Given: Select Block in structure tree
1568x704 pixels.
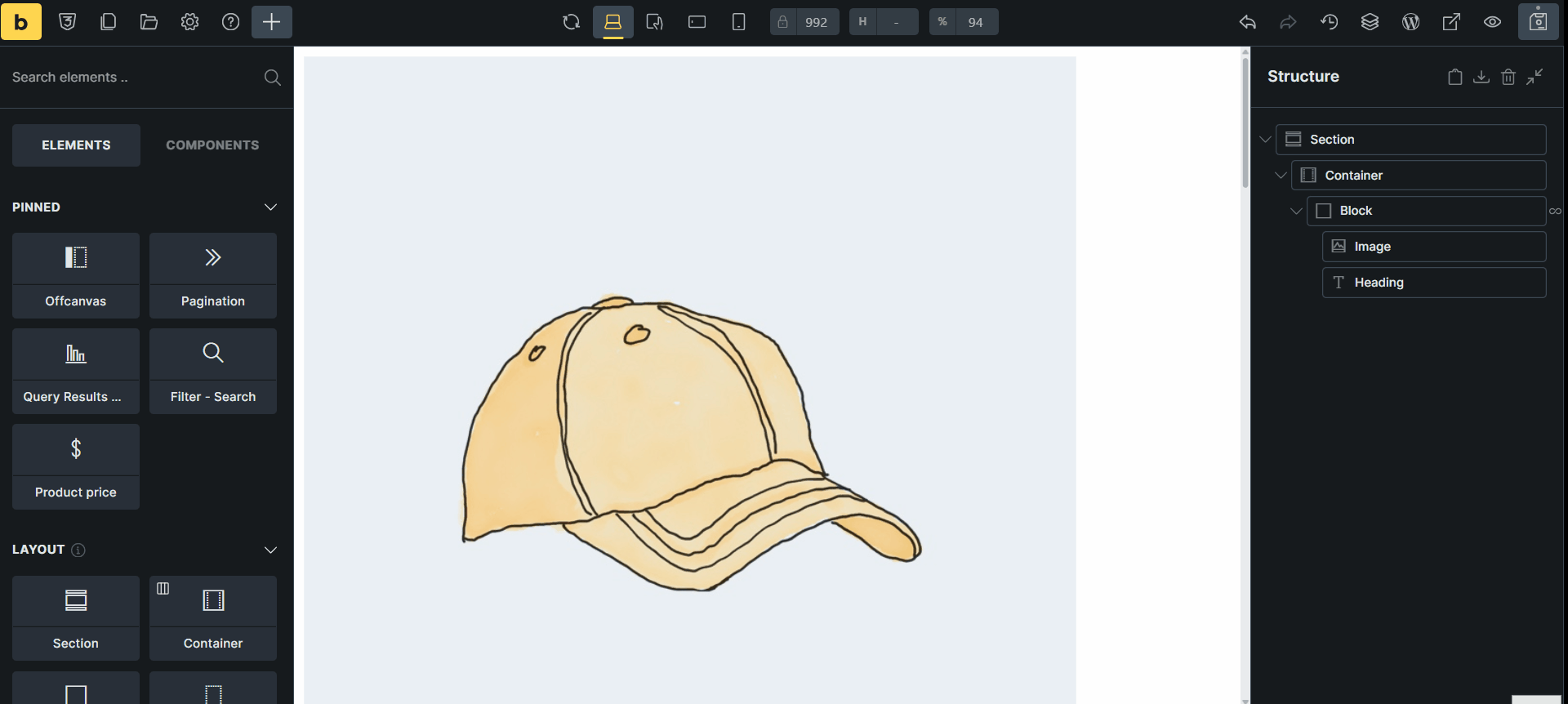Looking at the screenshot, I should tap(1426, 211).
